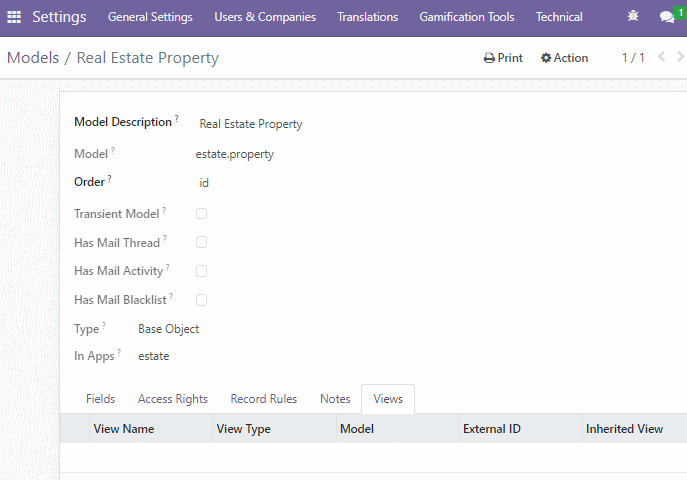Open the Record Rules tab

pos(264,399)
